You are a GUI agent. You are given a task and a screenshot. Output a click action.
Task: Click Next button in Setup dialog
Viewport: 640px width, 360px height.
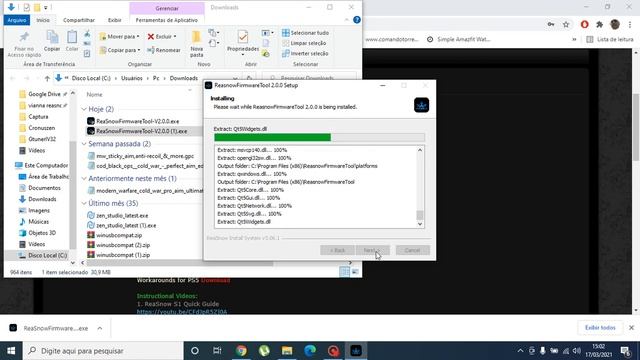(373, 250)
